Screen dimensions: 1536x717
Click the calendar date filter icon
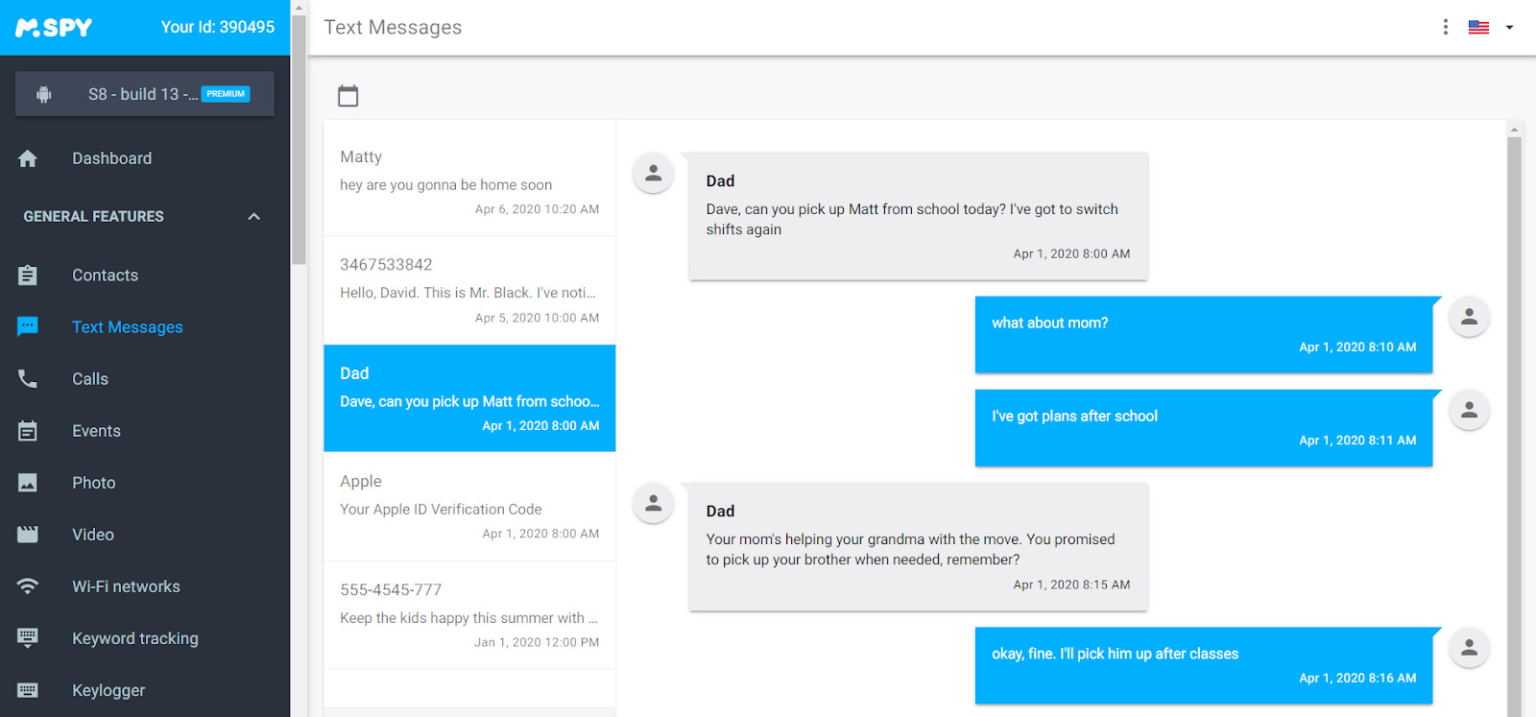coord(348,96)
